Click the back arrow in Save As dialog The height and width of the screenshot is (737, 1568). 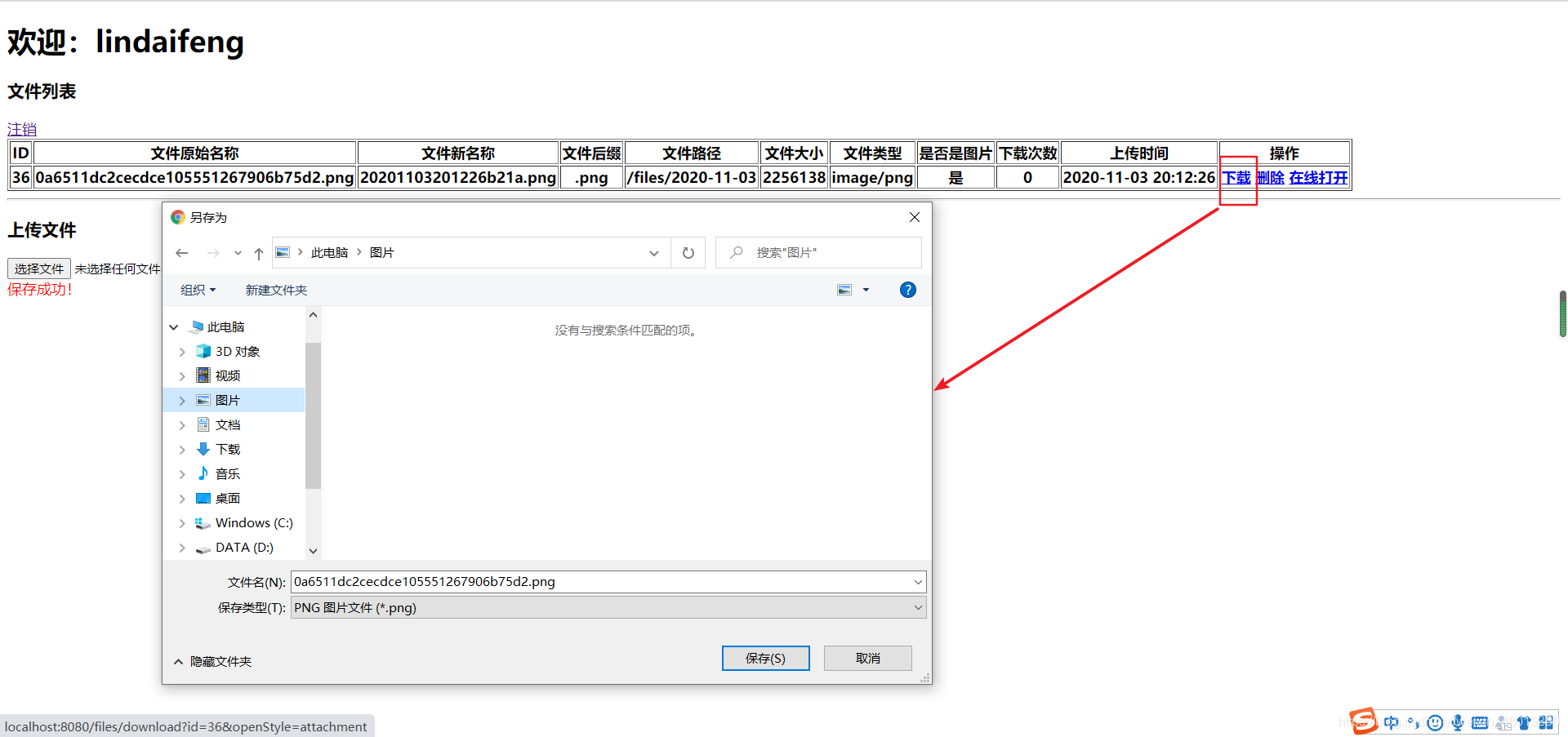pos(182,253)
